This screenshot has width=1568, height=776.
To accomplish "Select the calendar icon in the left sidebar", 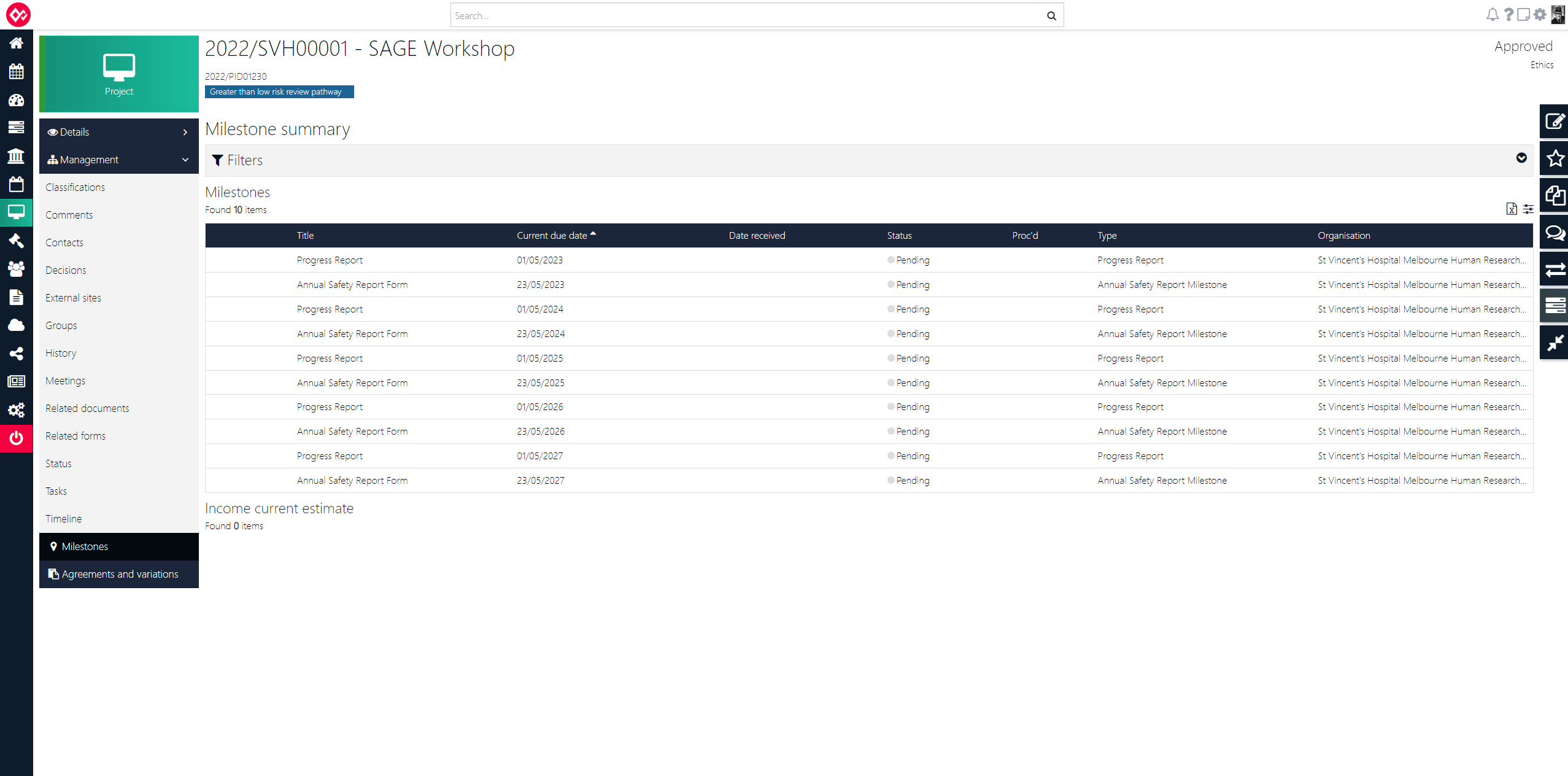I will 16,71.
